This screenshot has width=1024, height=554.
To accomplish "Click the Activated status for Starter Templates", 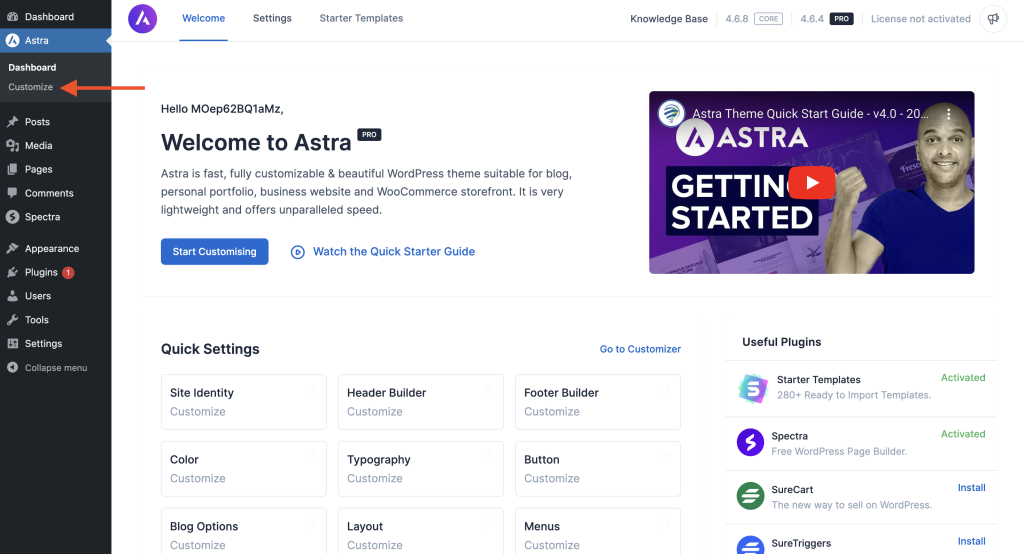I will pyautogui.click(x=963, y=378).
